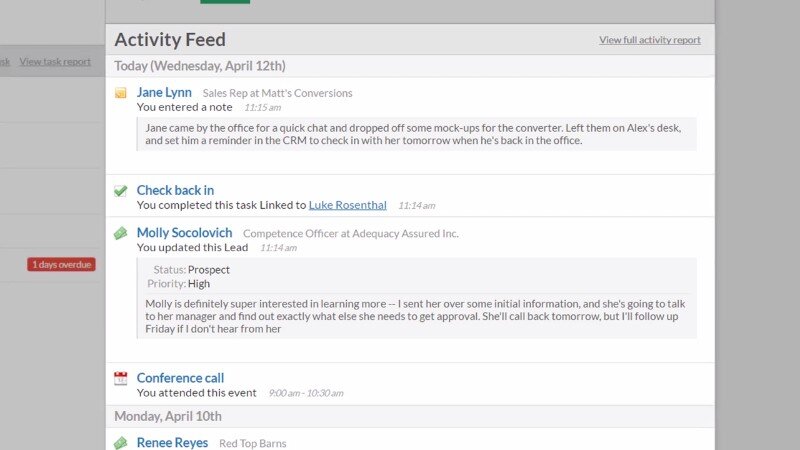Click the lead icon beside Molly Socolovich

121,233
